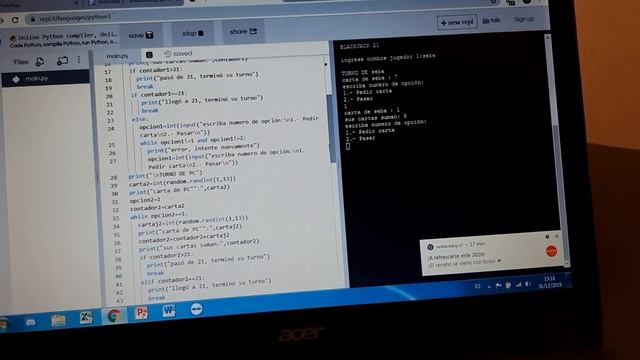Click the taskbar clock showing 15:18
Viewport: 640px width, 360px height.
click(549, 282)
